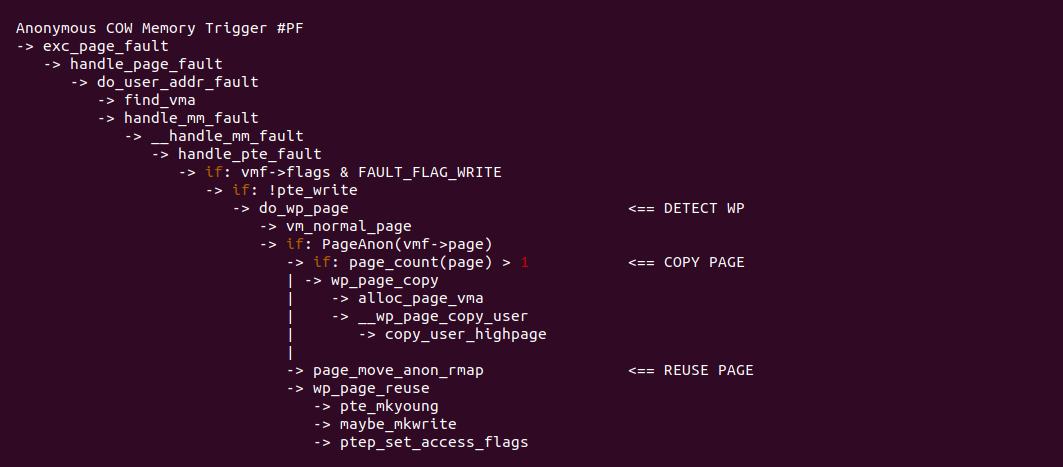Click the COPY PAGE annotation
The image size is (1063, 467).
click(704, 262)
